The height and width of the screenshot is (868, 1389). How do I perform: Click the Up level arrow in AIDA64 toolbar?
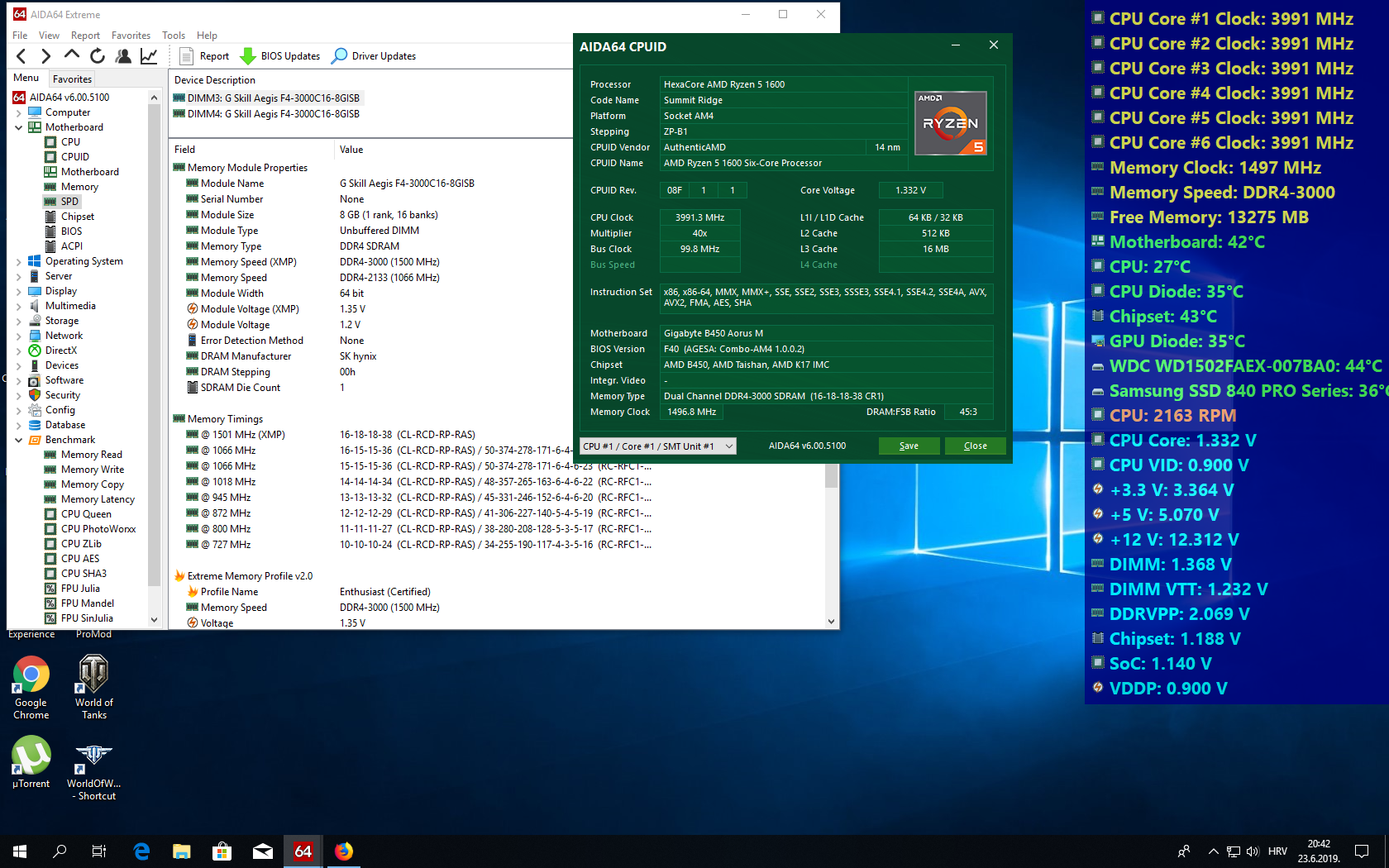[x=72, y=56]
